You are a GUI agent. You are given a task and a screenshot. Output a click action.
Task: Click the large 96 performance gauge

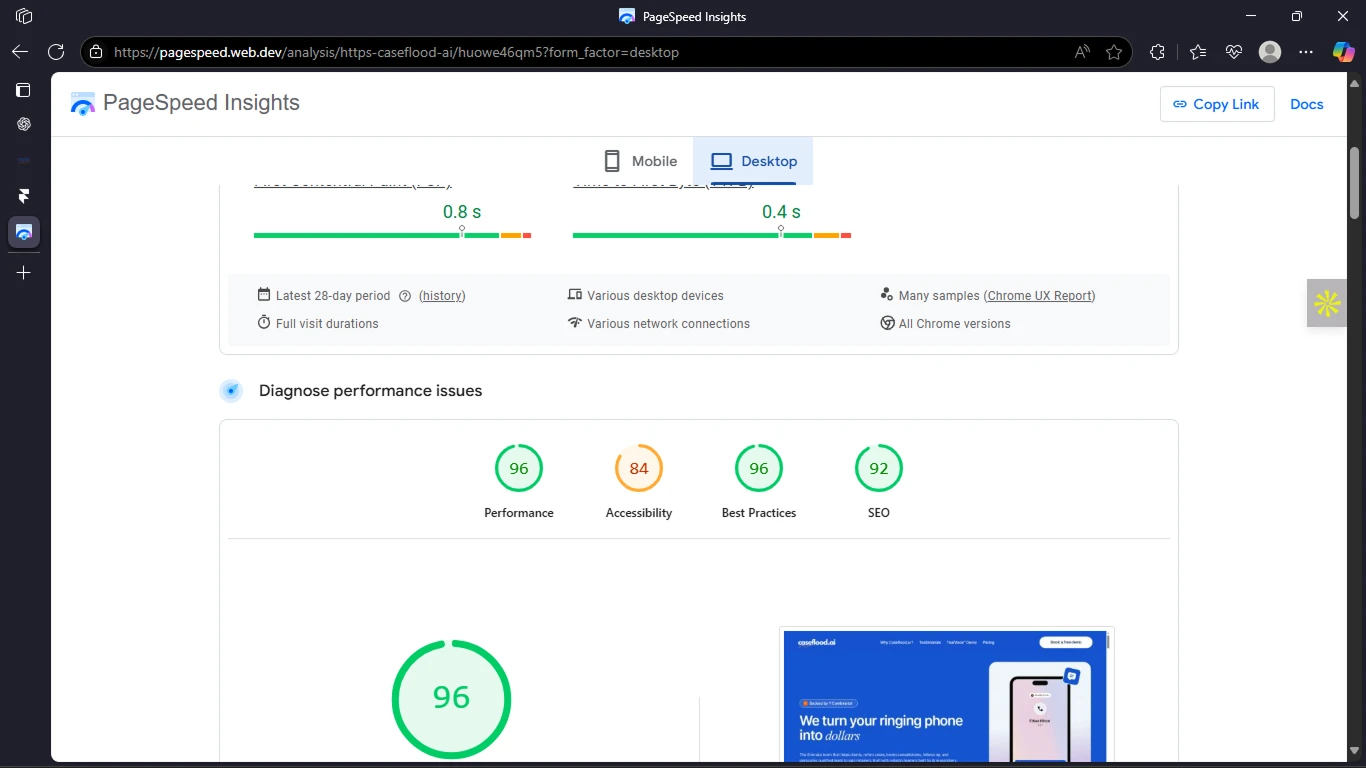(451, 698)
